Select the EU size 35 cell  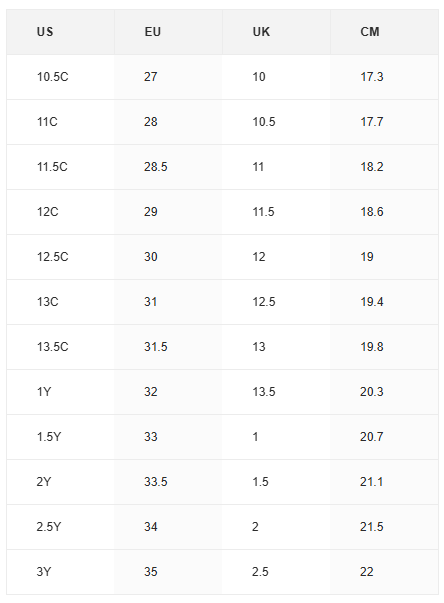[x=168, y=572]
